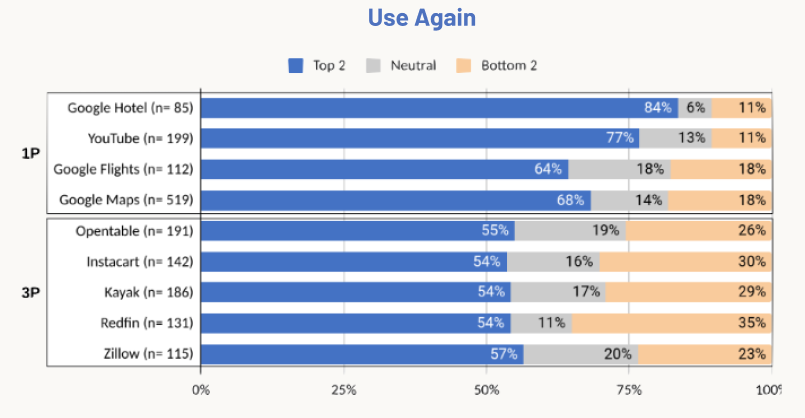Click the gray Neutral legend swatch

(x=375, y=66)
